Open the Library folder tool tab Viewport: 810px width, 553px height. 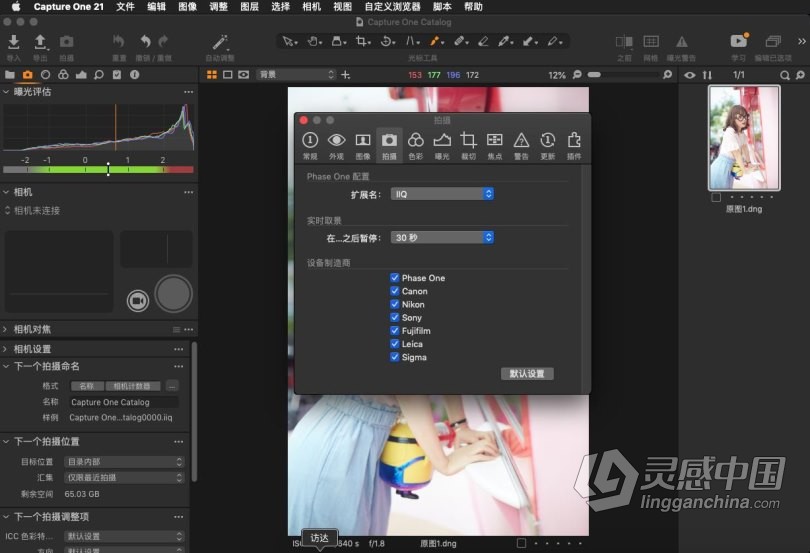pos(10,74)
